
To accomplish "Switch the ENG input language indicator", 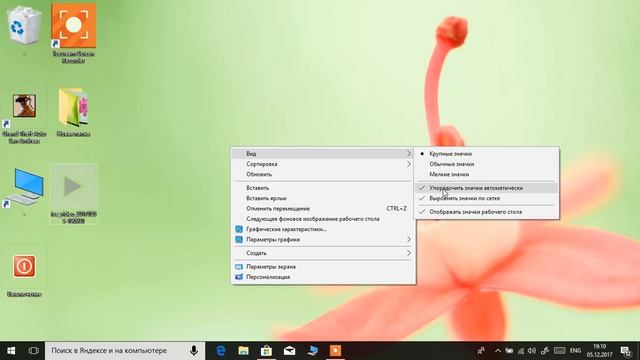I will coord(576,351).
